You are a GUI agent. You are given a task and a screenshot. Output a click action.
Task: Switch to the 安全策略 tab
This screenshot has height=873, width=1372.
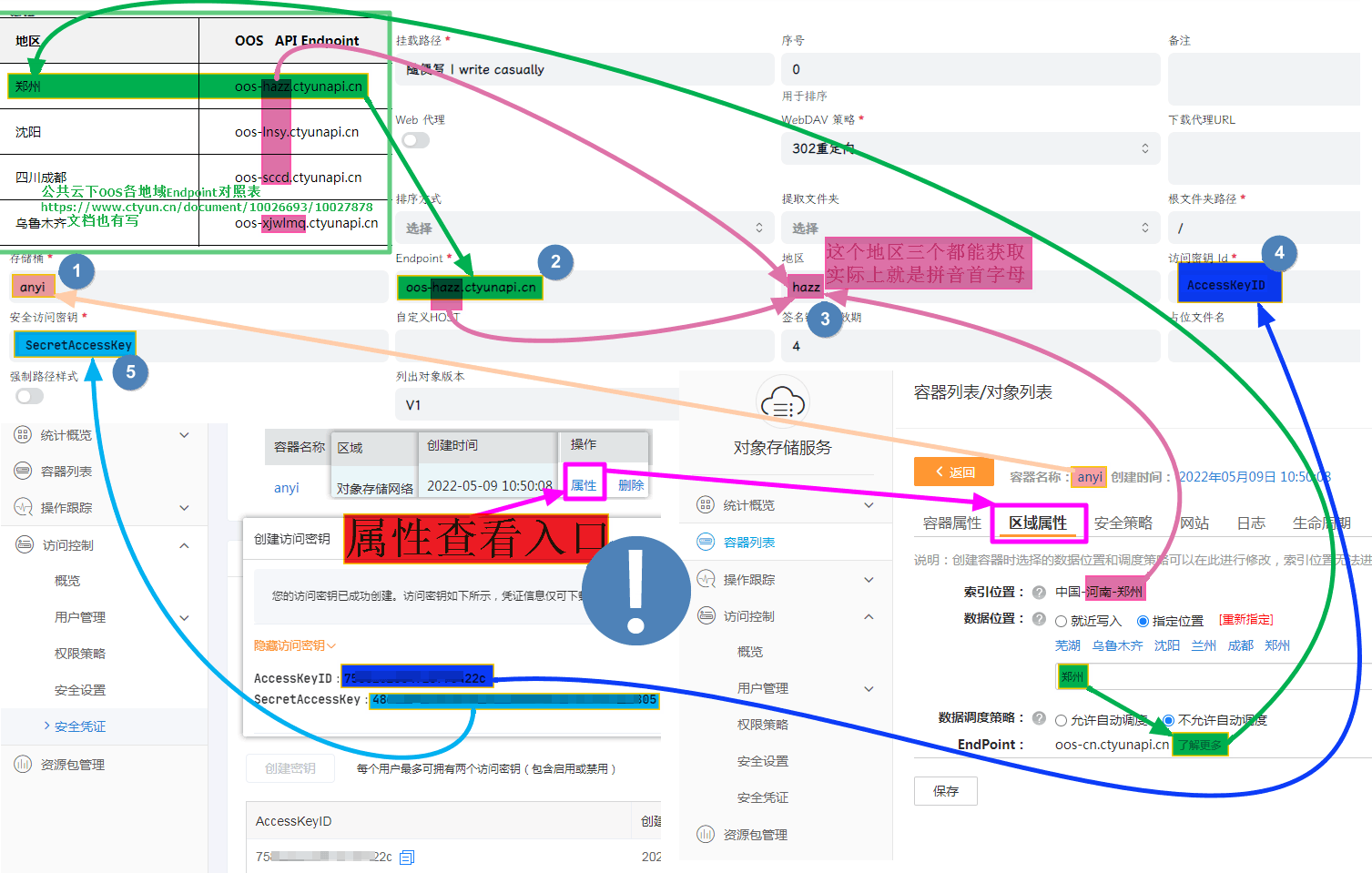[1123, 523]
